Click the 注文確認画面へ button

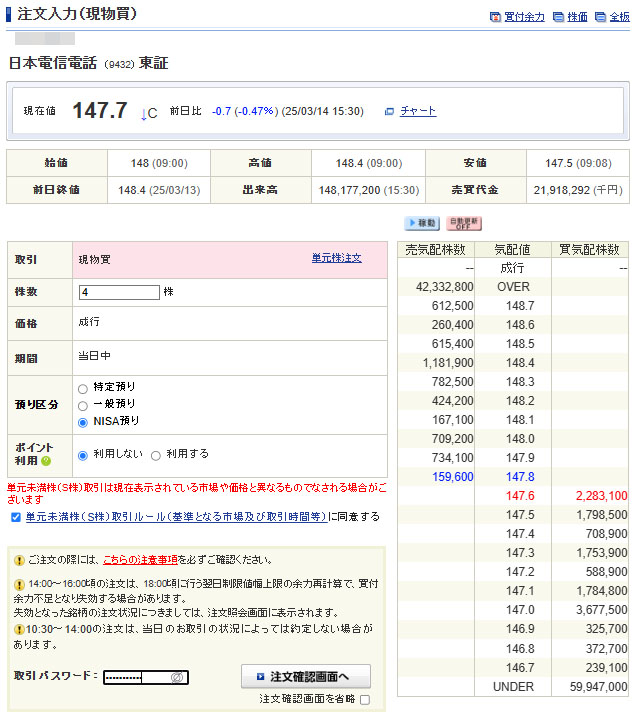coord(306,677)
